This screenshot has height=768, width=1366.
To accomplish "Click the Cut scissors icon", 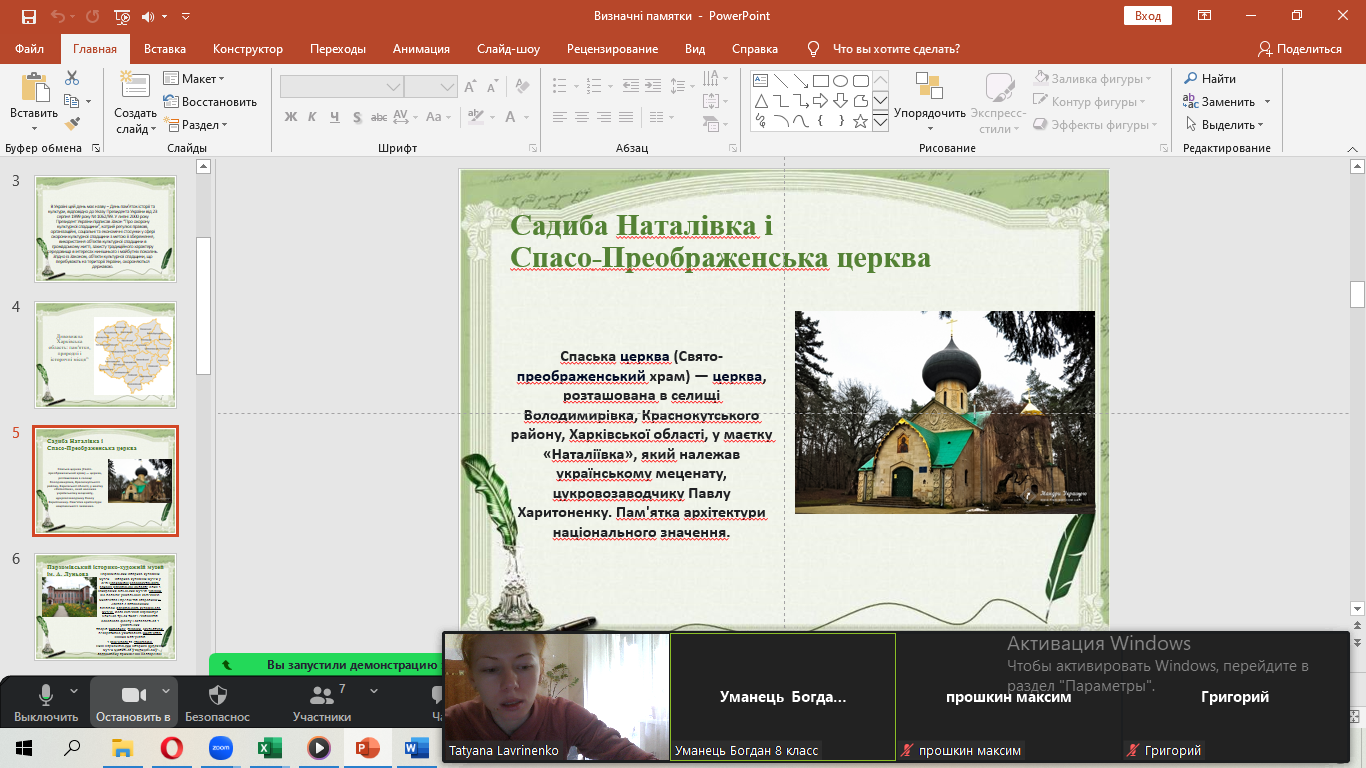I will (72, 78).
